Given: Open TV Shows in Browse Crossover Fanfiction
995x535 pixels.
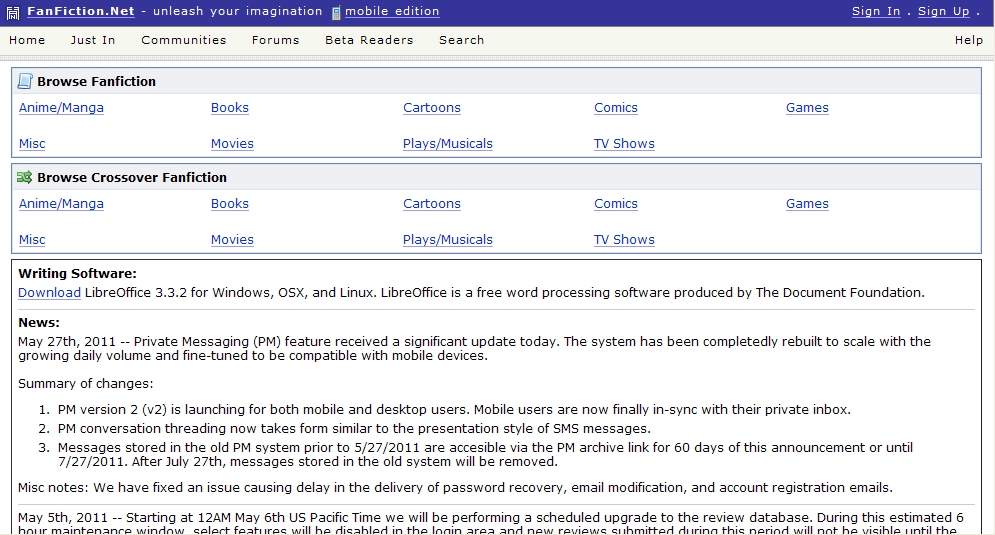Looking at the screenshot, I should point(624,240).
